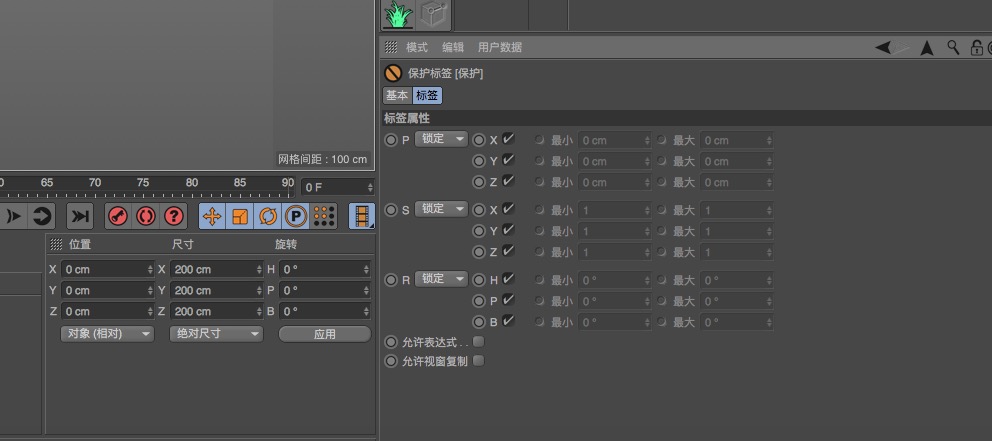
Task: Uncheck the P row X lock checkbox
Action: click(x=508, y=139)
